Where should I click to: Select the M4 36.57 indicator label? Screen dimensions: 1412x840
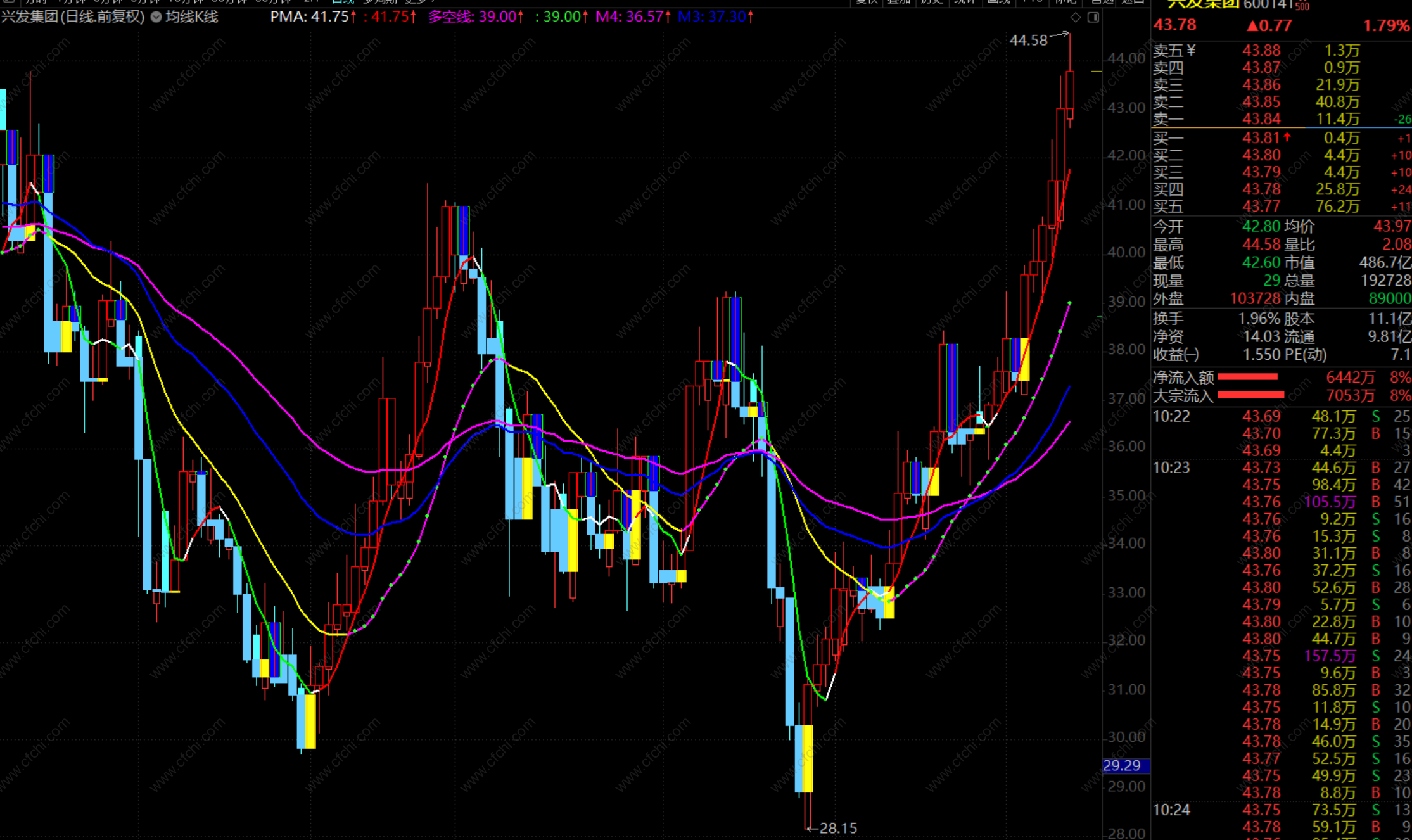click(630, 17)
